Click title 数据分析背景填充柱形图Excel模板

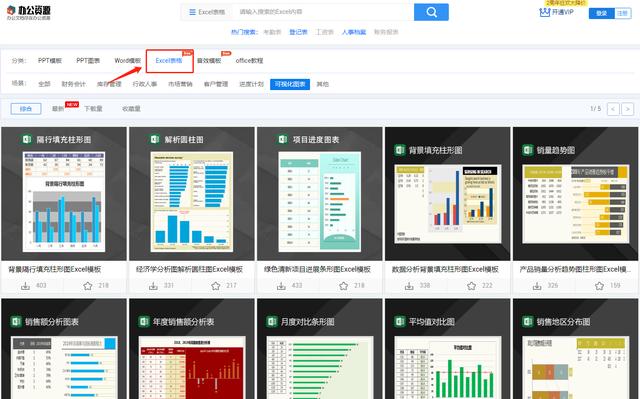[x=445, y=269]
